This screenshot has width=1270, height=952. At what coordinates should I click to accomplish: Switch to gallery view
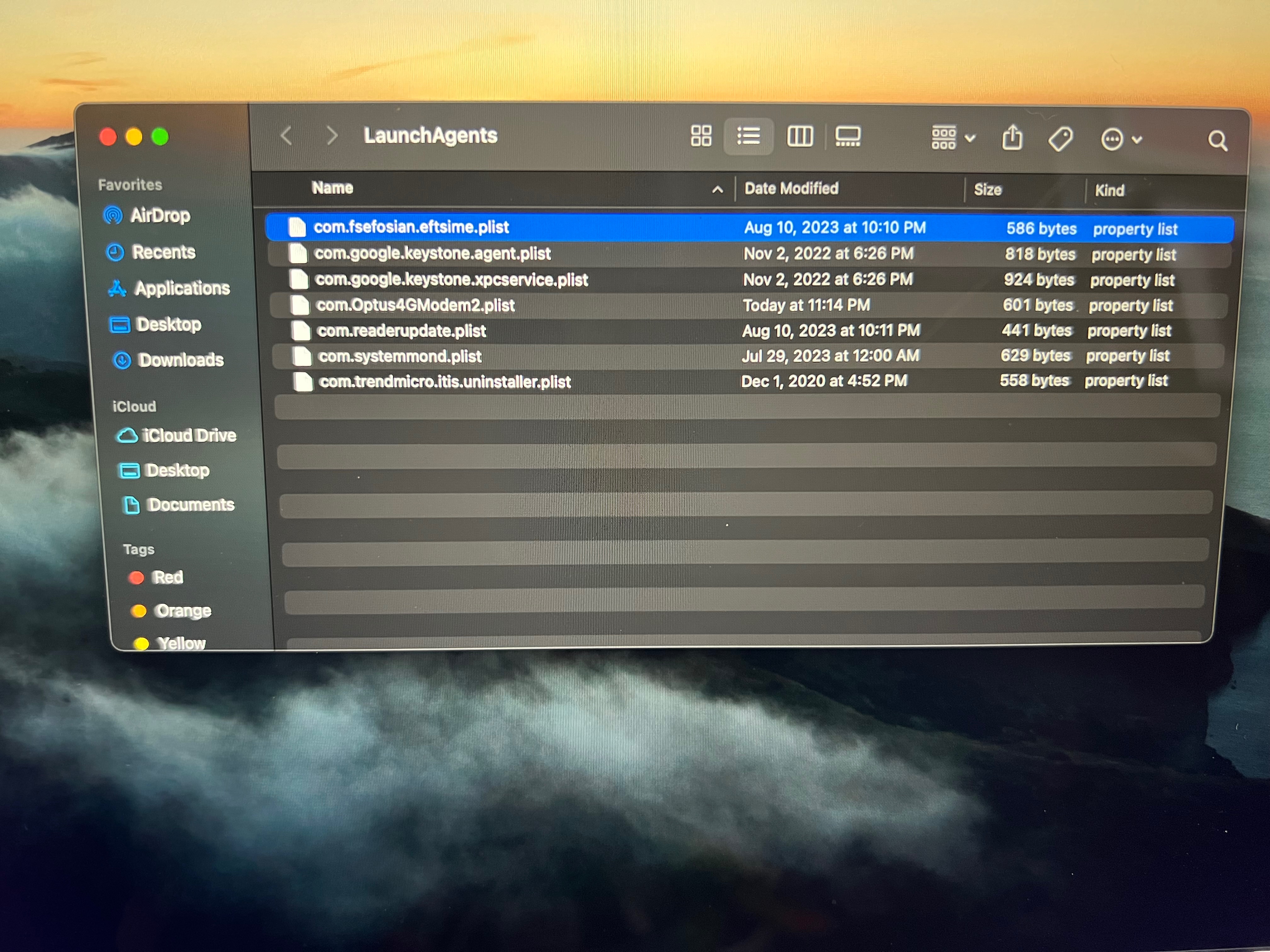(847, 137)
